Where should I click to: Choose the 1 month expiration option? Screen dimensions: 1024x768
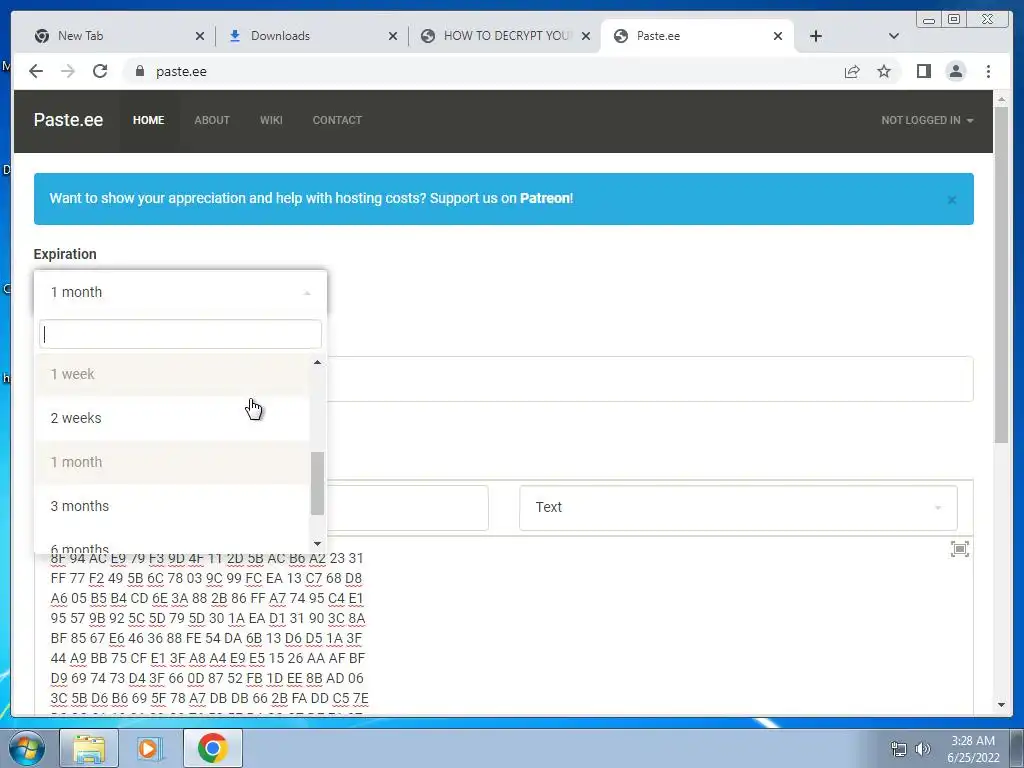click(172, 462)
